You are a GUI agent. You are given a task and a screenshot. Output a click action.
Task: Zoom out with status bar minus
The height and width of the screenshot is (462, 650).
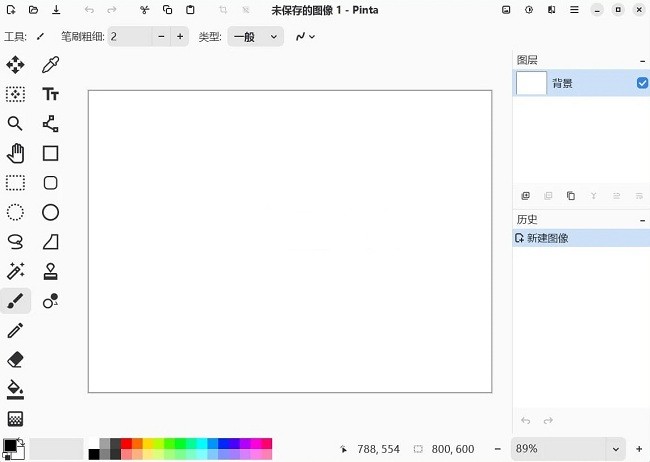(x=498, y=449)
